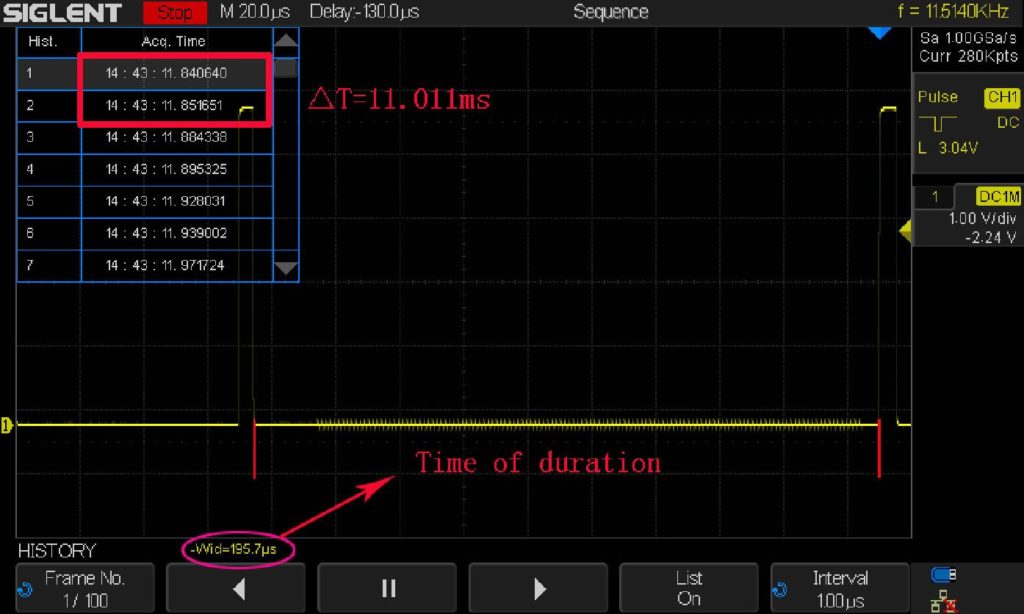Click the yellow trigger level arrow on right edge

pos(906,231)
